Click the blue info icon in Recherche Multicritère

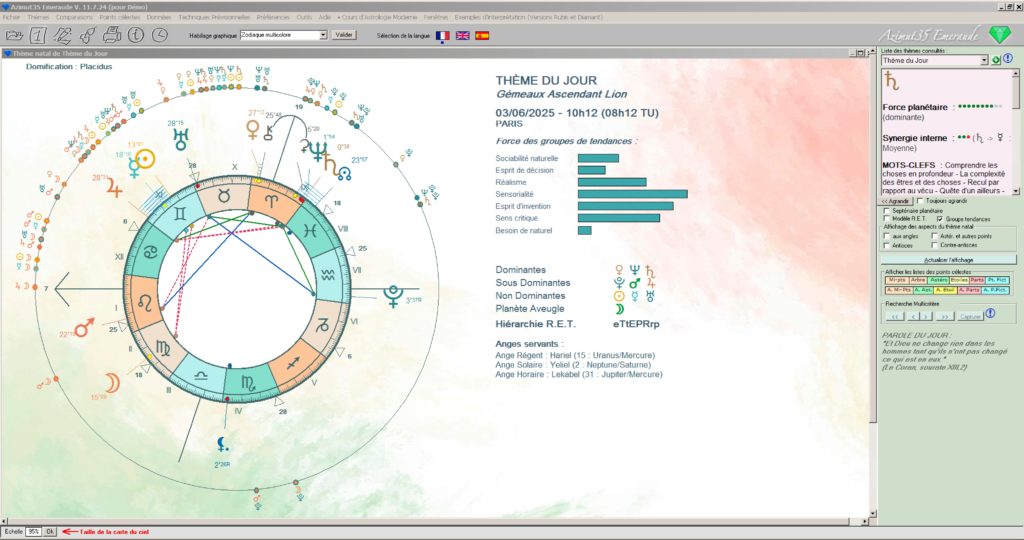(x=990, y=313)
